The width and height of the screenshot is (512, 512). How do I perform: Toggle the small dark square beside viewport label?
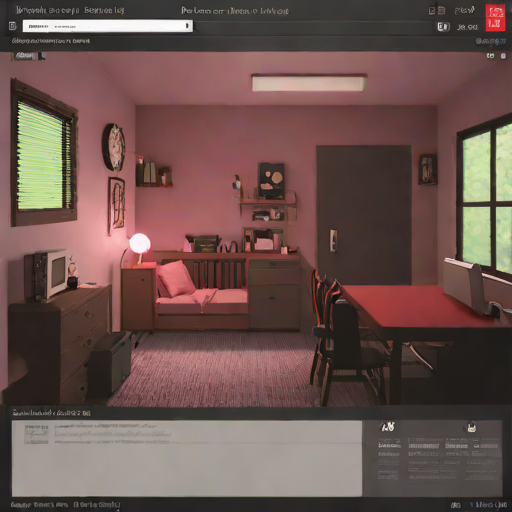[42, 56]
